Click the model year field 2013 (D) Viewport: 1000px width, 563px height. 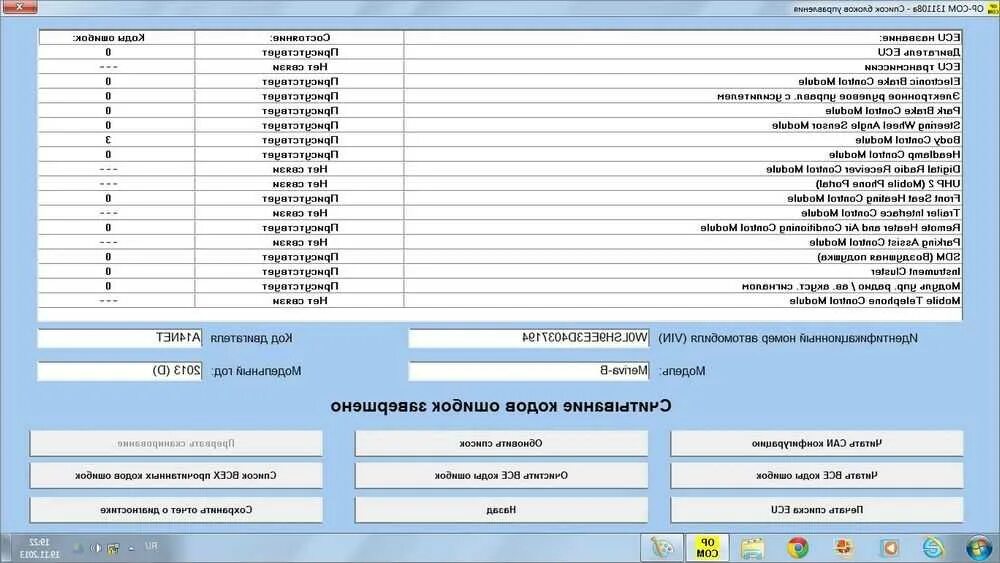tap(120, 371)
